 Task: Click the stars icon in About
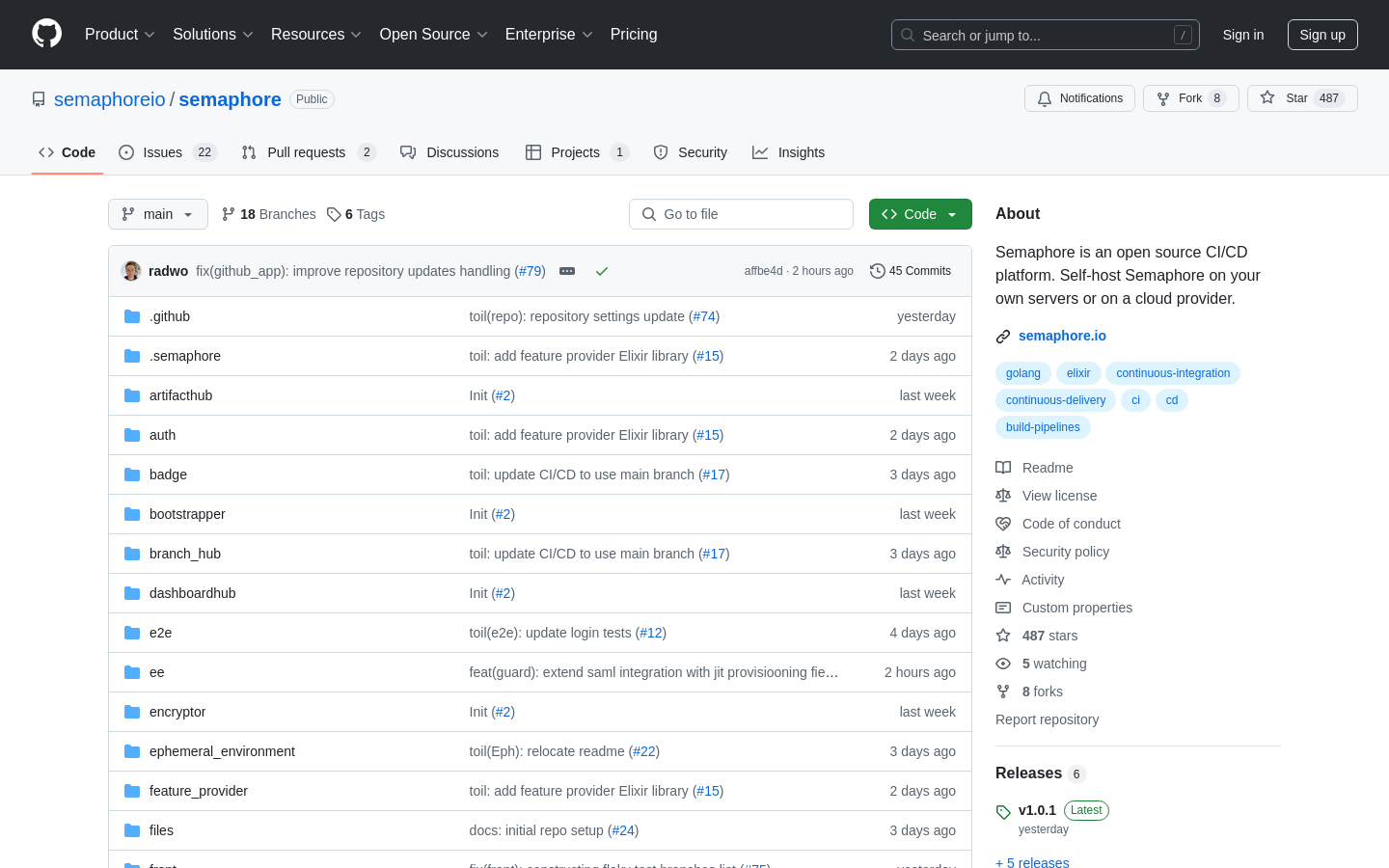1003,636
